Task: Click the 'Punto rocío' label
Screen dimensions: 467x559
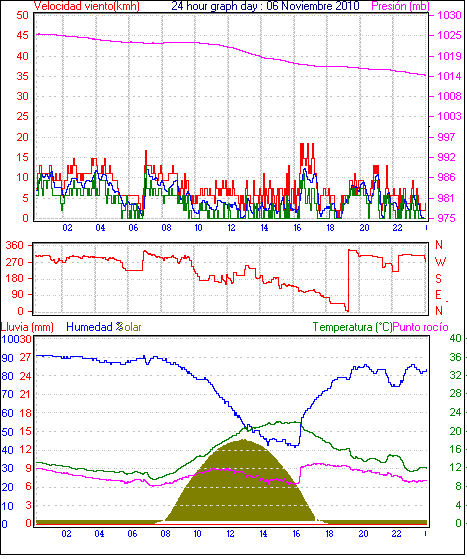Action: (x=420, y=327)
